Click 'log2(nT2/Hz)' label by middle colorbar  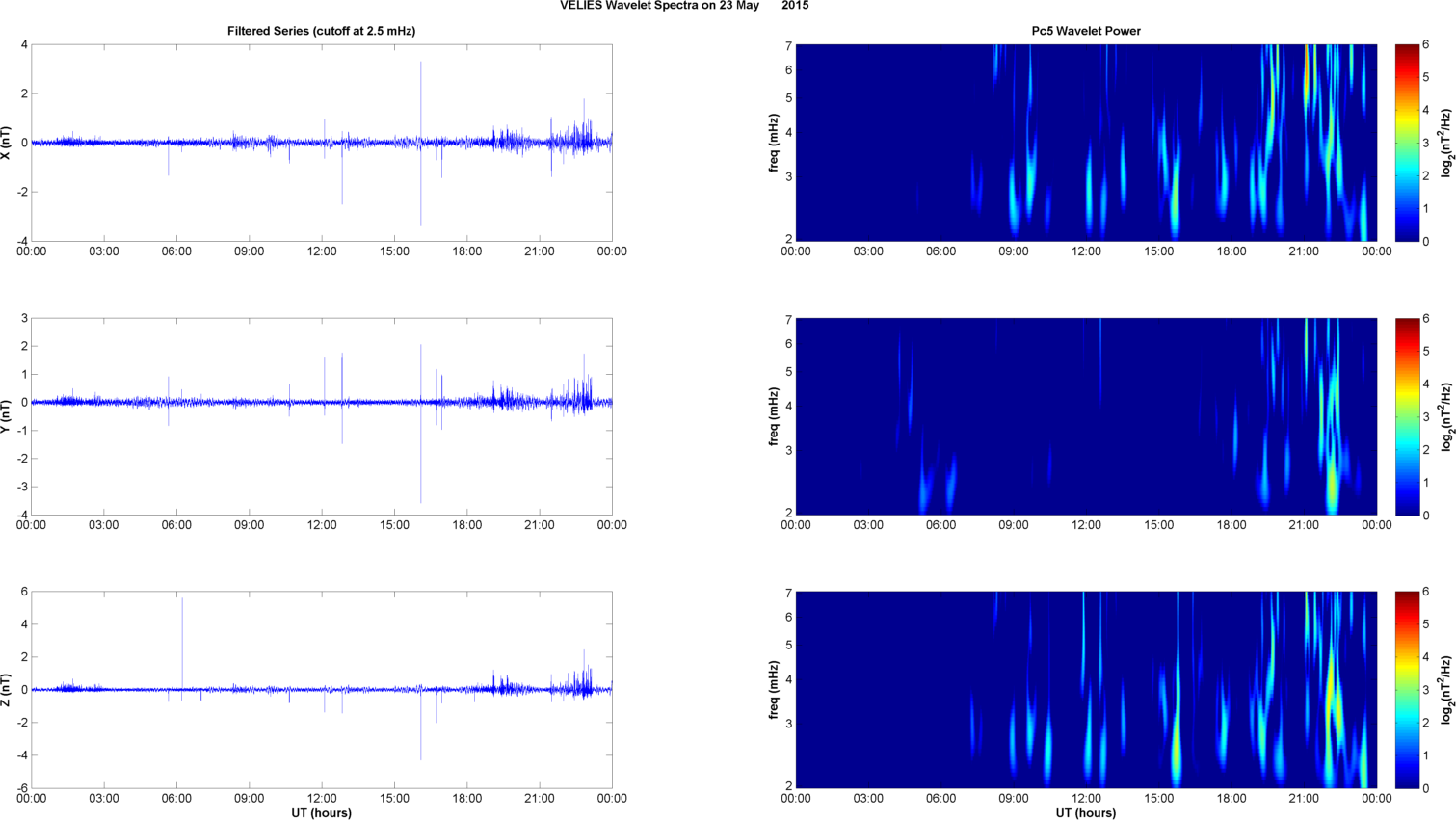[x=1447, y=416]
